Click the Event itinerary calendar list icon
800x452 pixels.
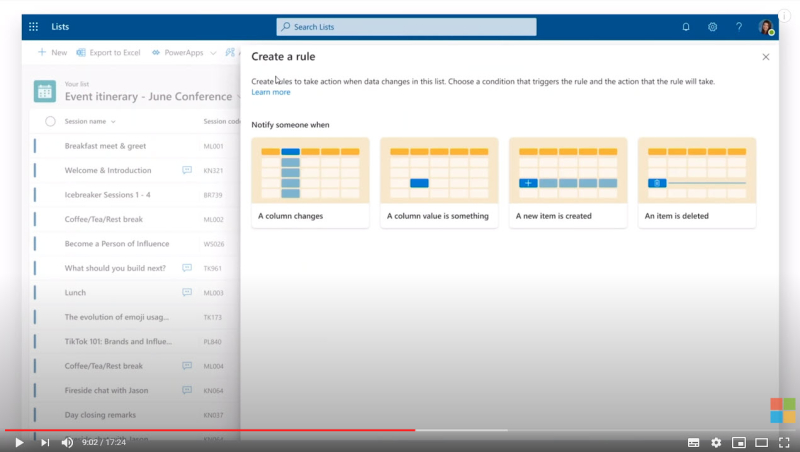(x=45, y=91)
